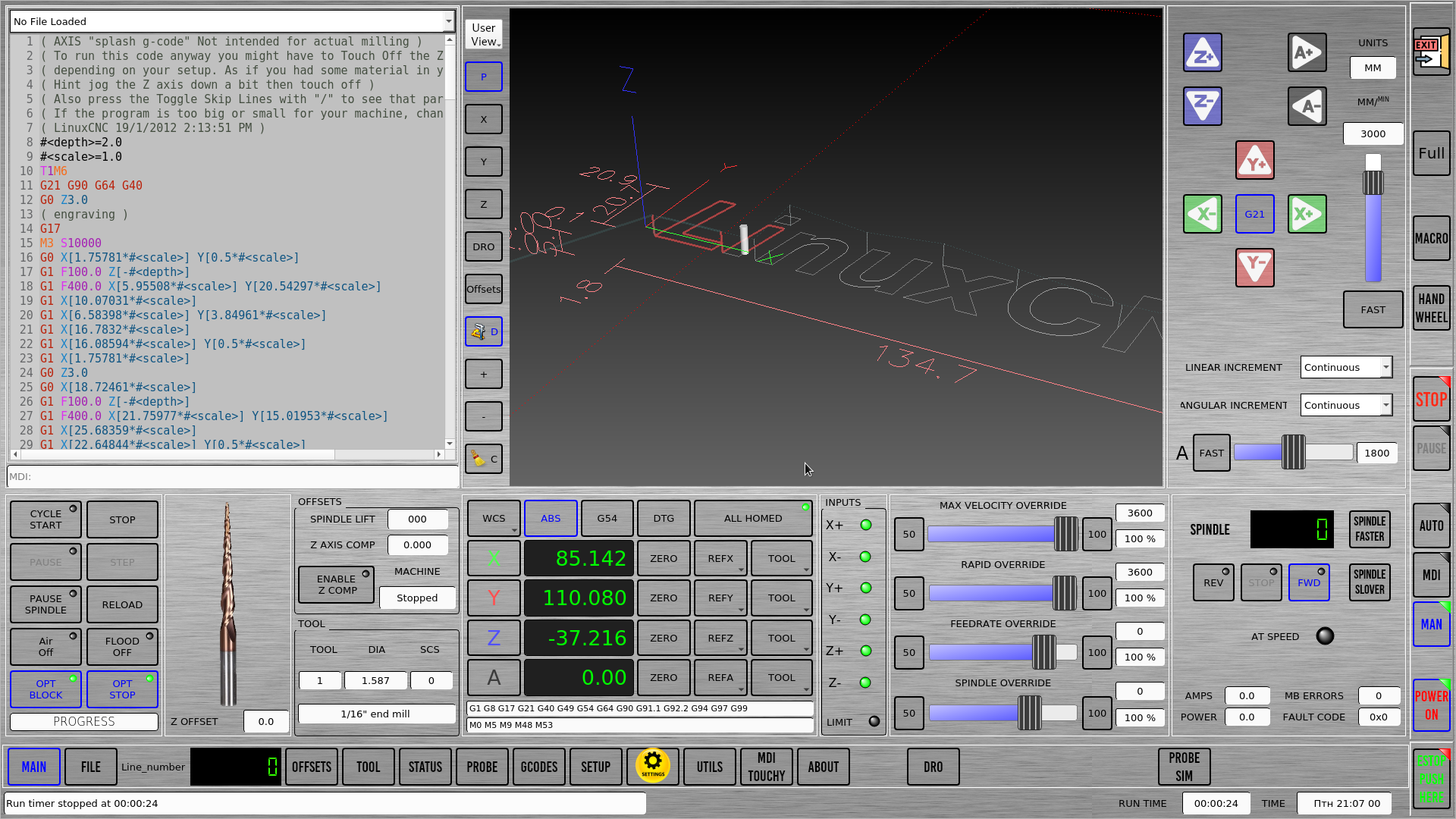Switch to the PROBE tab
Screen dimensions: 1456x819
482,767
